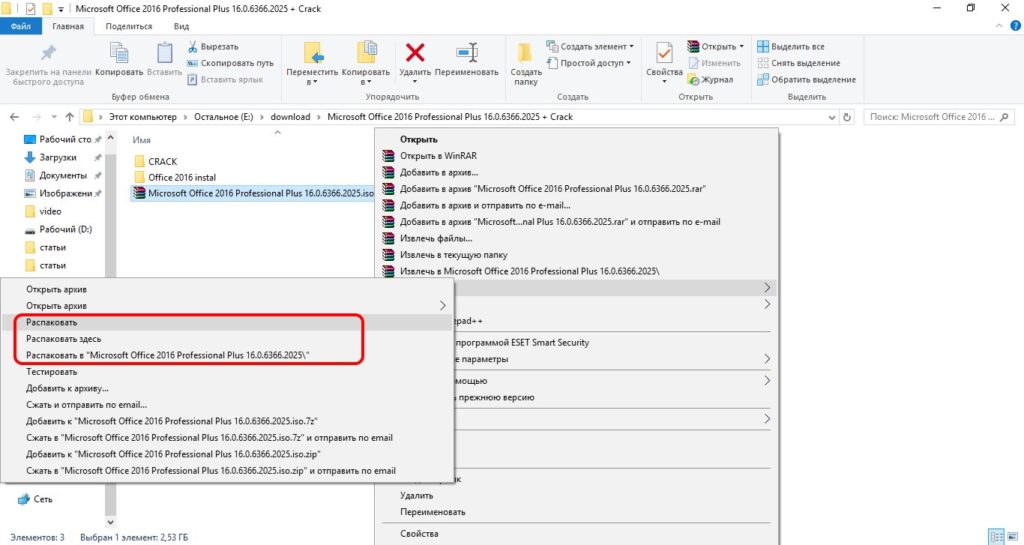Click the Pin to Quick access icon

click(x=48, y=52)
